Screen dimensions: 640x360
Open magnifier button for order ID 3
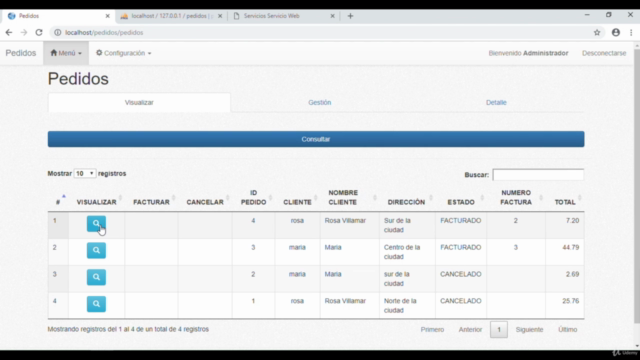[96, 250]
